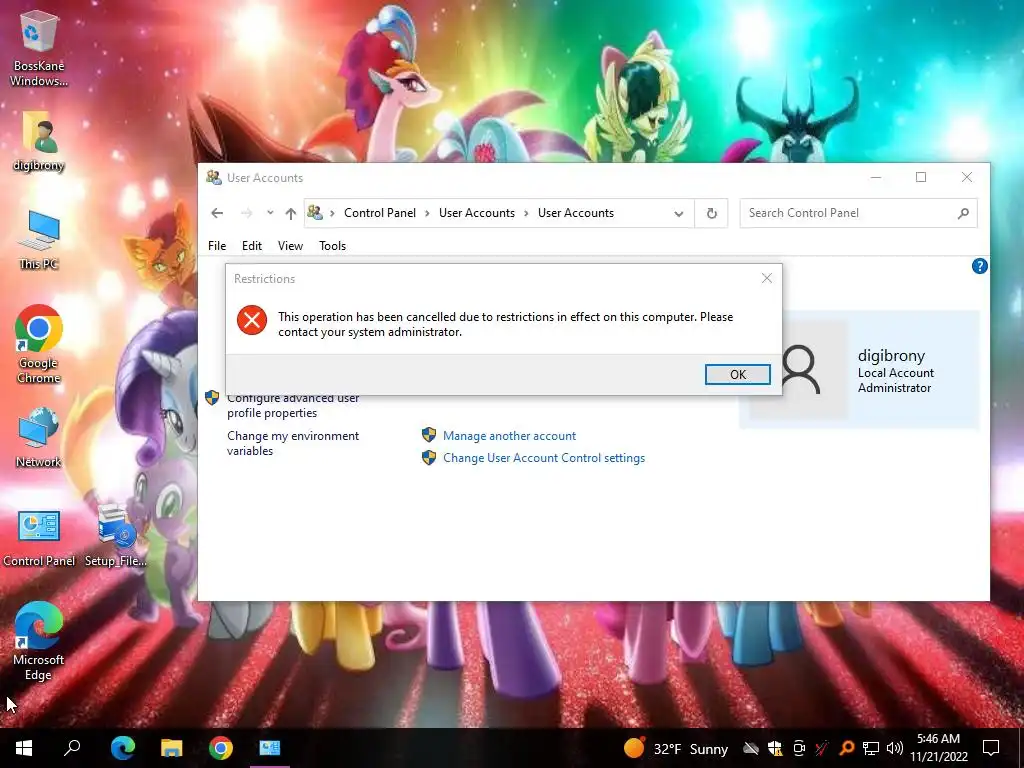Select the Google Chrome desktop shortcut
This screenshot has height=768, width=1024.
coord(39,344)
